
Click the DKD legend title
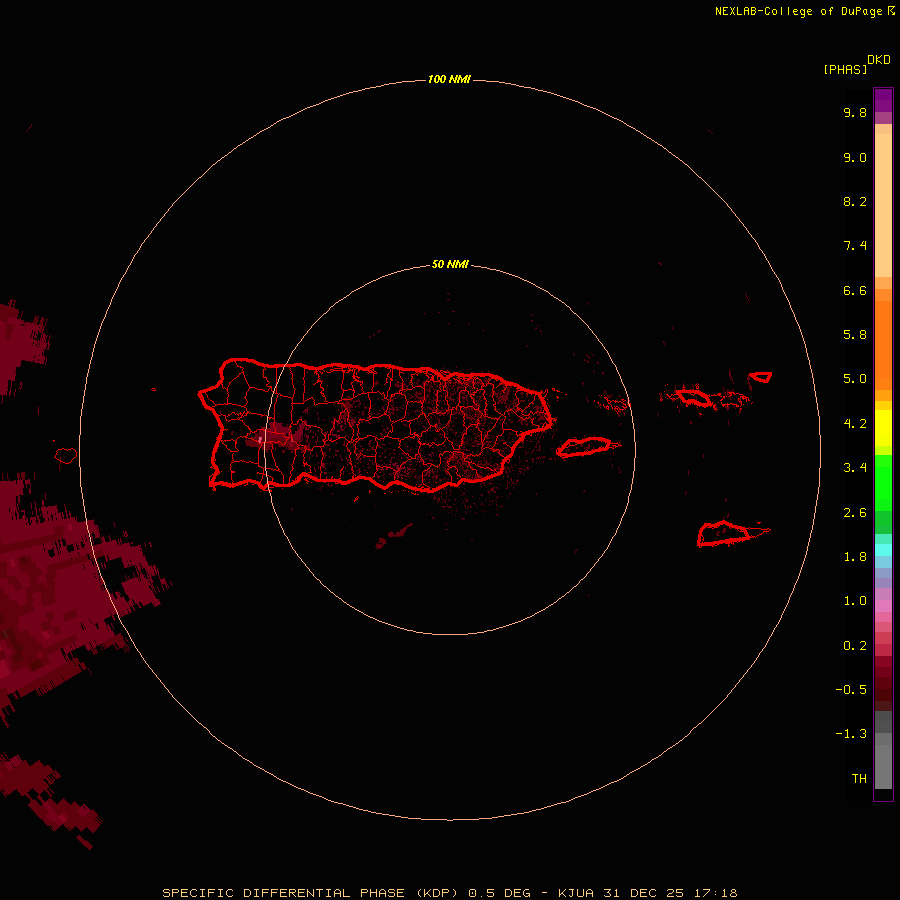pos(879,60)
